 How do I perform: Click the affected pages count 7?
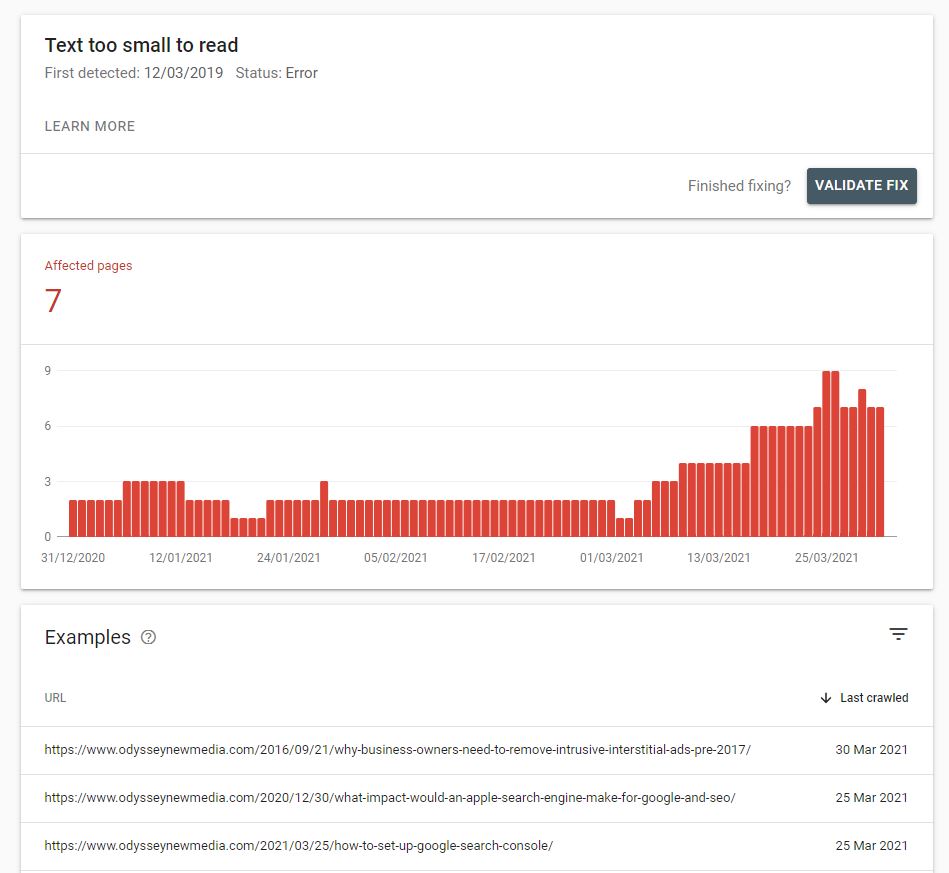[53, 301]
